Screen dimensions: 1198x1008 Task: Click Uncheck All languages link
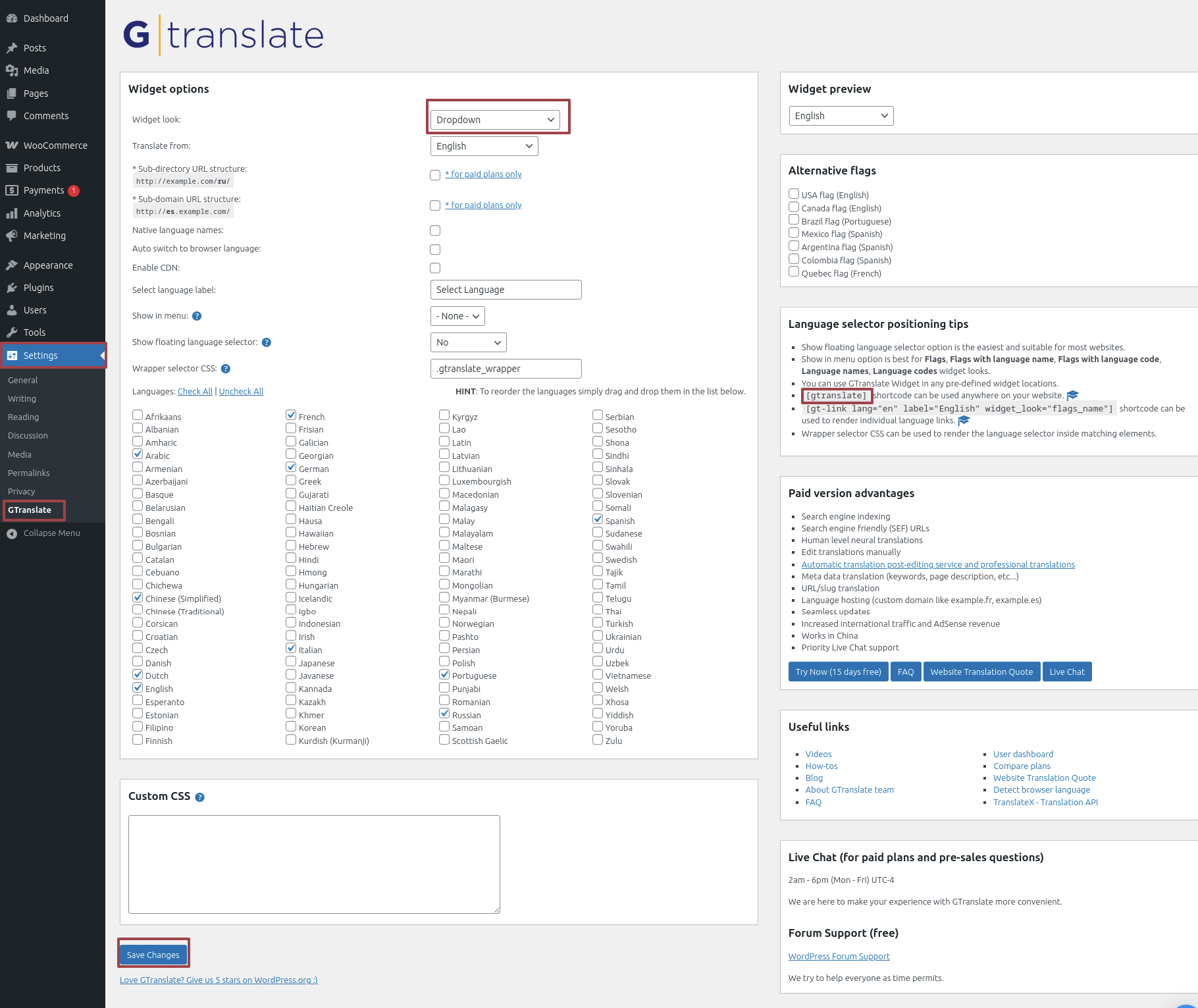[x=242, y=392]
